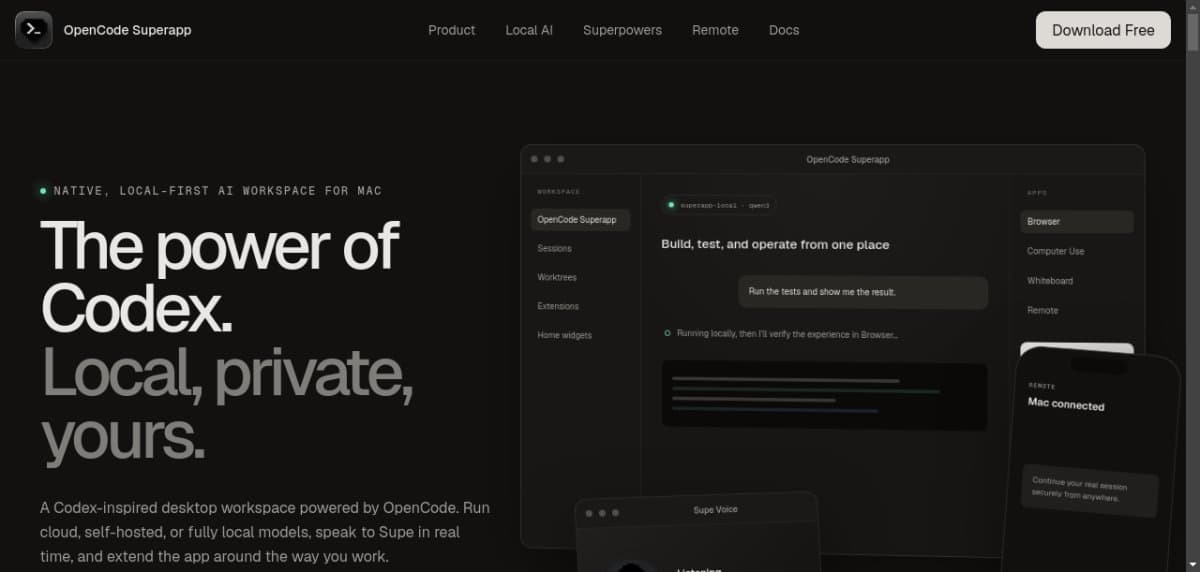Open the Docs nav item
This screenshot has width=1200, height=572.
click(784, 30)
